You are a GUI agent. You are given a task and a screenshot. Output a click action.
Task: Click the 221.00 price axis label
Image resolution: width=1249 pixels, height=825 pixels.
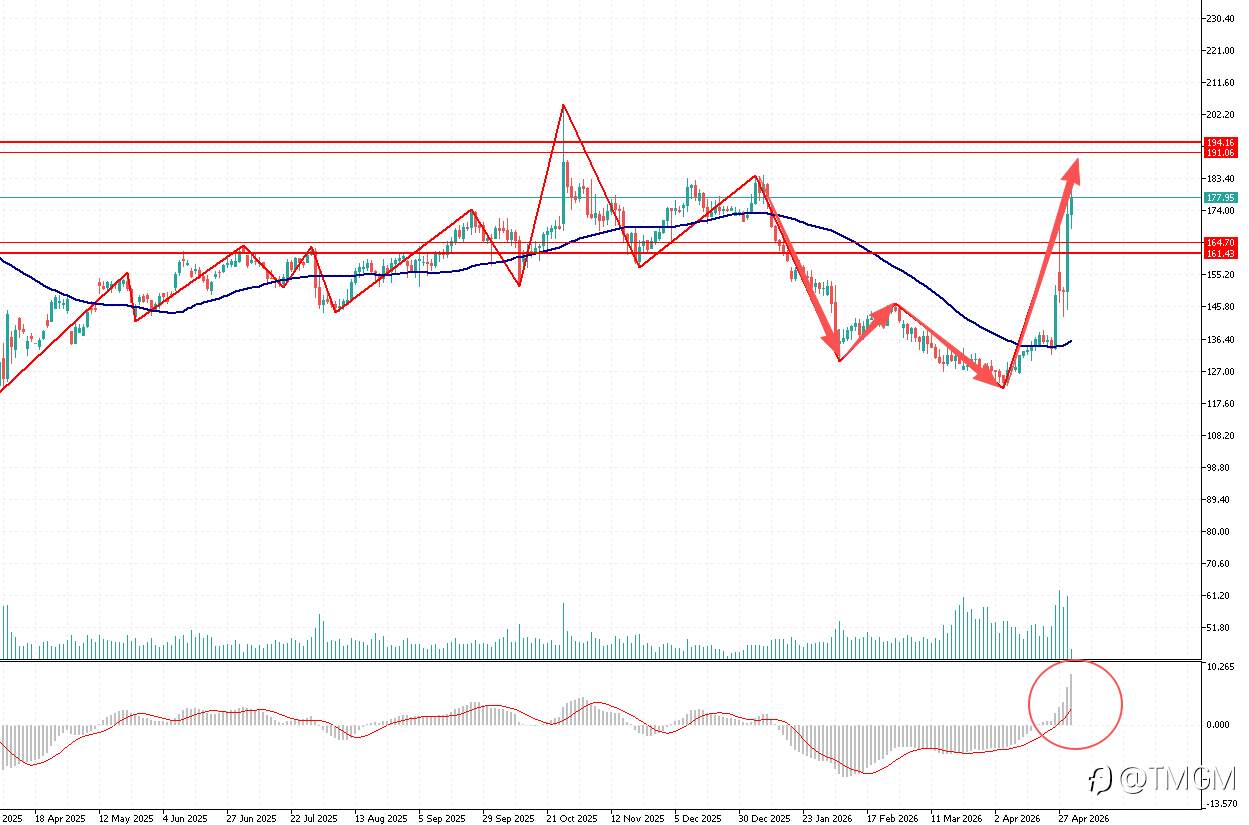coord(1221,51)
